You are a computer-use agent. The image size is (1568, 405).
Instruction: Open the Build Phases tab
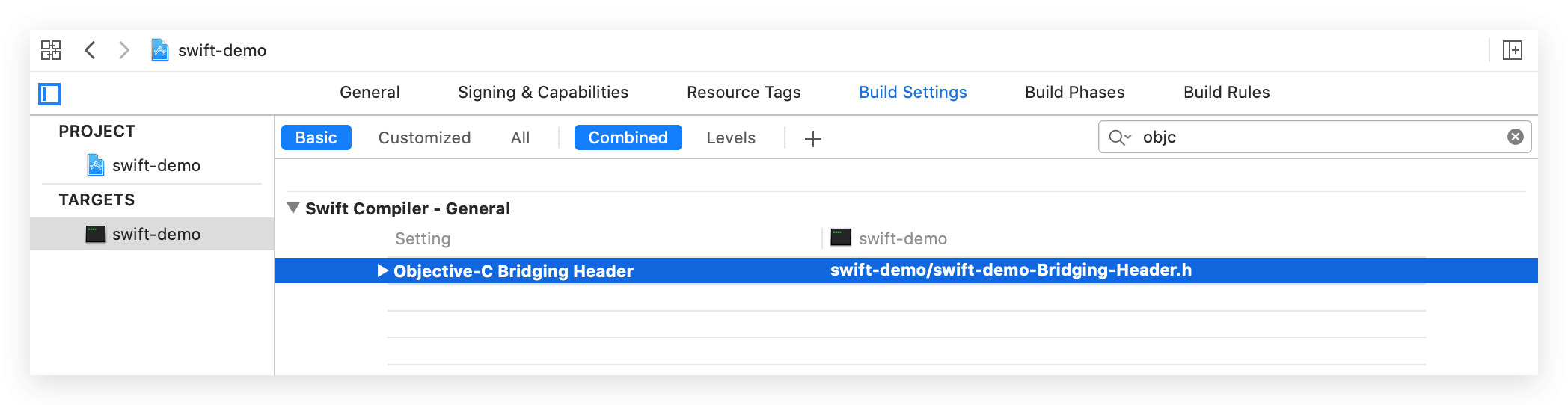1075,92
